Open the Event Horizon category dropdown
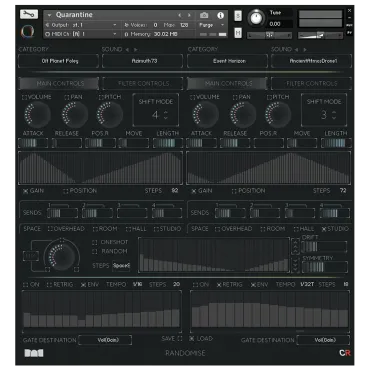Image resolution: width=370 pixels, height=370 pixels. 228,61
